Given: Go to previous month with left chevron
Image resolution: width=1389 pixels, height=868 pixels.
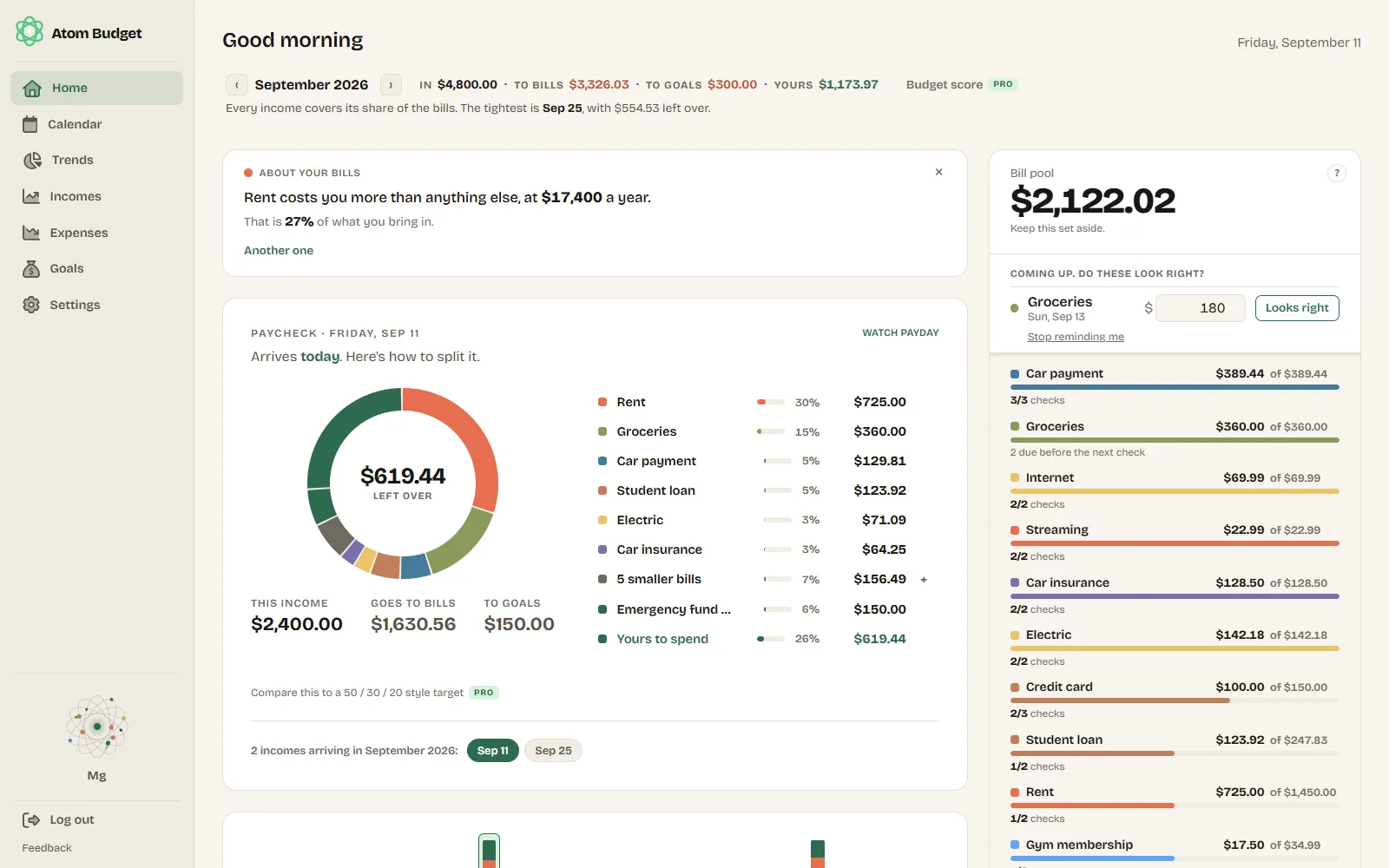Looking at the screenshot, I should pyautogui.click(x=237, y=85).
